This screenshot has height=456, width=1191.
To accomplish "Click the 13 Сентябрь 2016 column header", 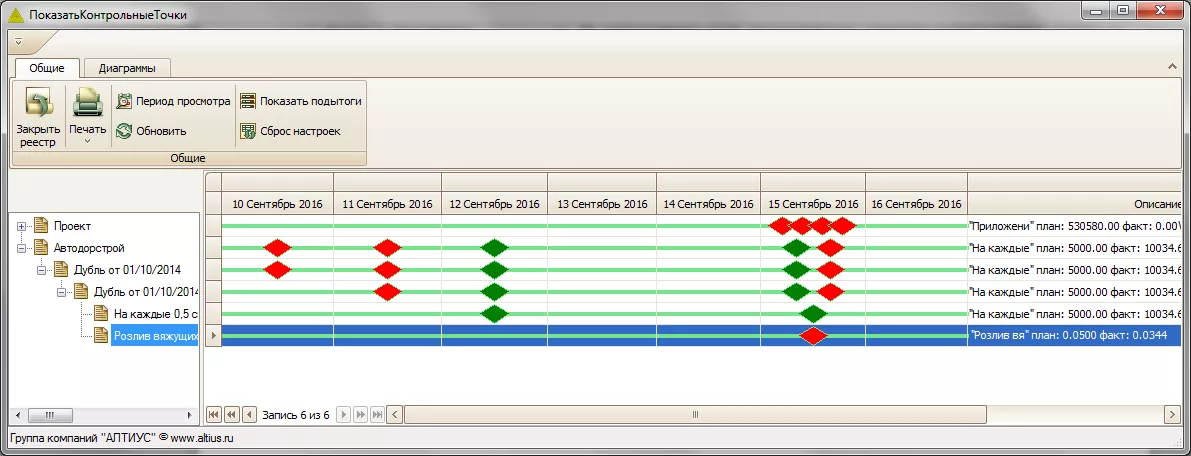I will click(x=602, y=204).
